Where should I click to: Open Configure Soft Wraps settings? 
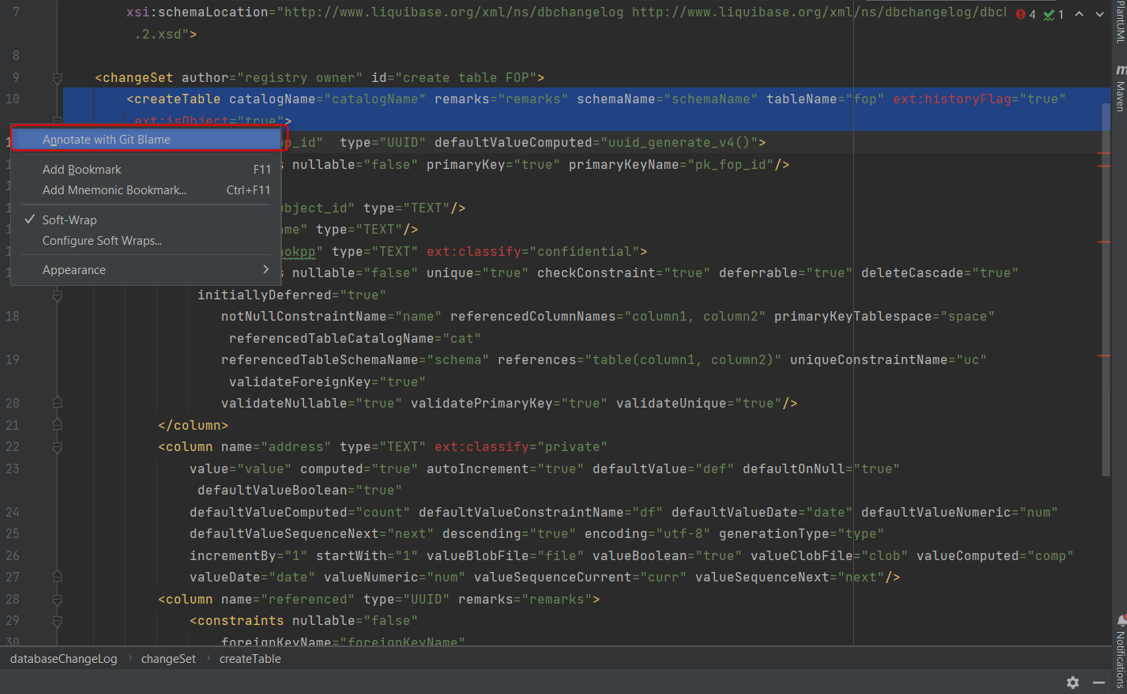[x=102, y=241]
